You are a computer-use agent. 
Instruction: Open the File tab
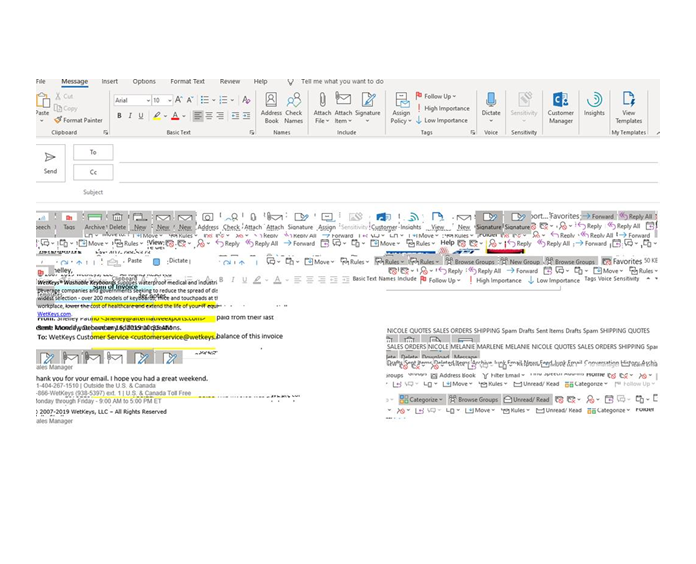40,82
